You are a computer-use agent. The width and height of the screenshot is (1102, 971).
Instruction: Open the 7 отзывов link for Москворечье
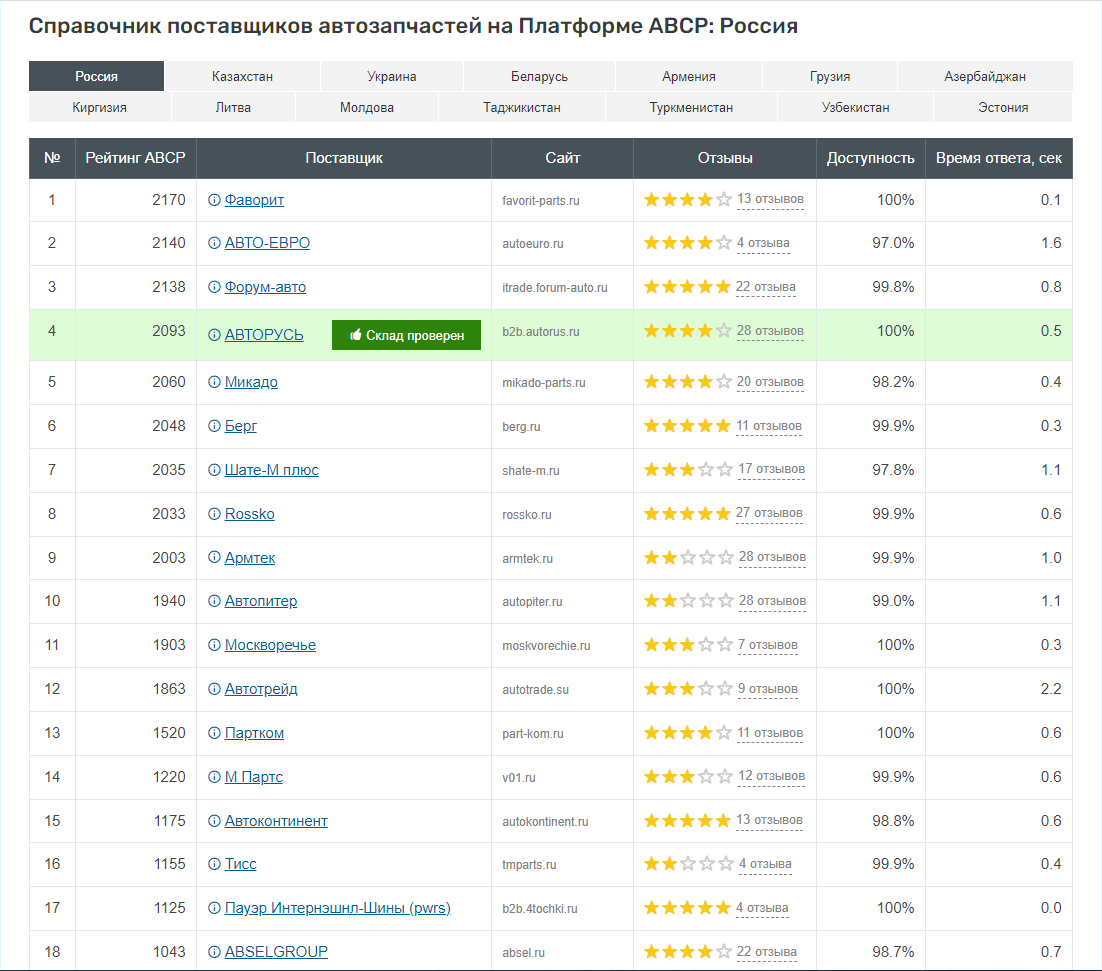(x=768, y=645)
